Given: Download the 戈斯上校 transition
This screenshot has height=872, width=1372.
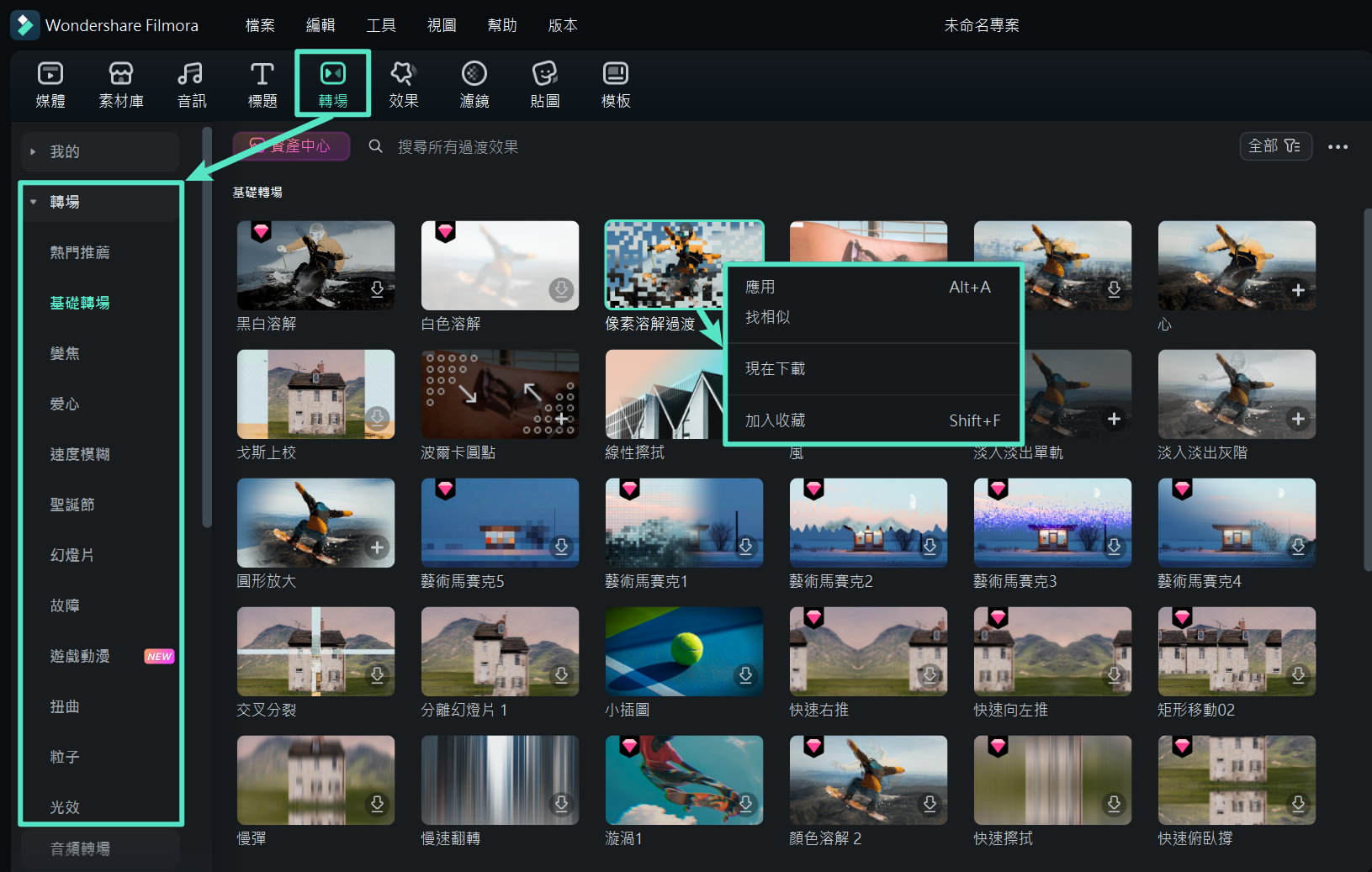Looking at the screenshot, I should point(377,418).
